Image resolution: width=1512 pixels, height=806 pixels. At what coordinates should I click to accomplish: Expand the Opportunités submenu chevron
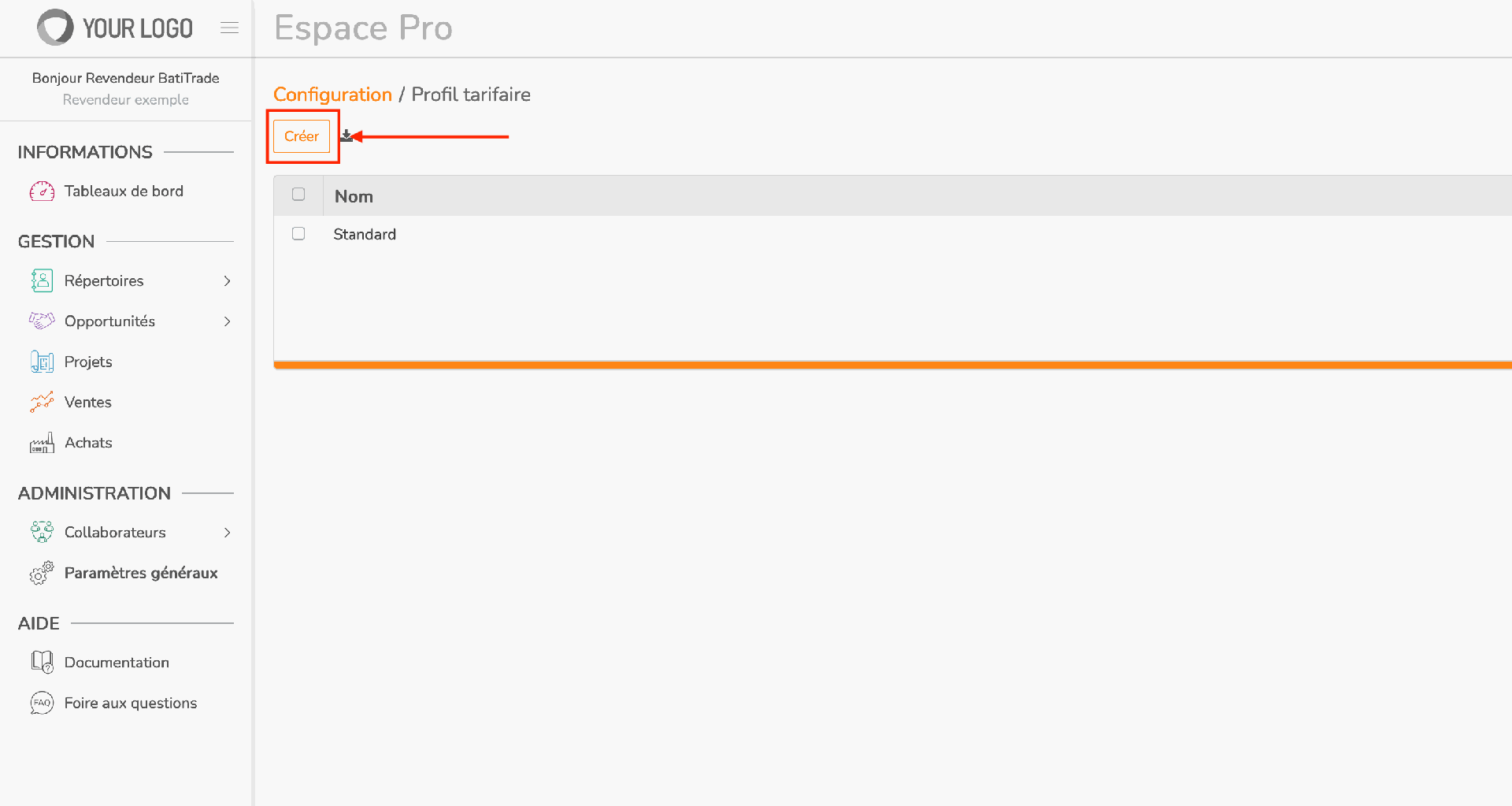coord(227,321)
